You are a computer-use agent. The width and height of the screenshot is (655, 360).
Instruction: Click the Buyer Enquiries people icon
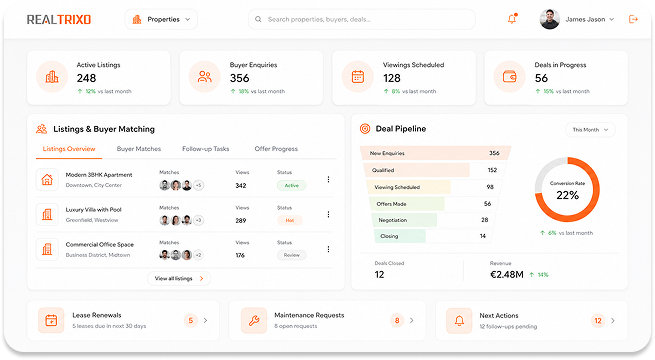click(x=205, y=77)
